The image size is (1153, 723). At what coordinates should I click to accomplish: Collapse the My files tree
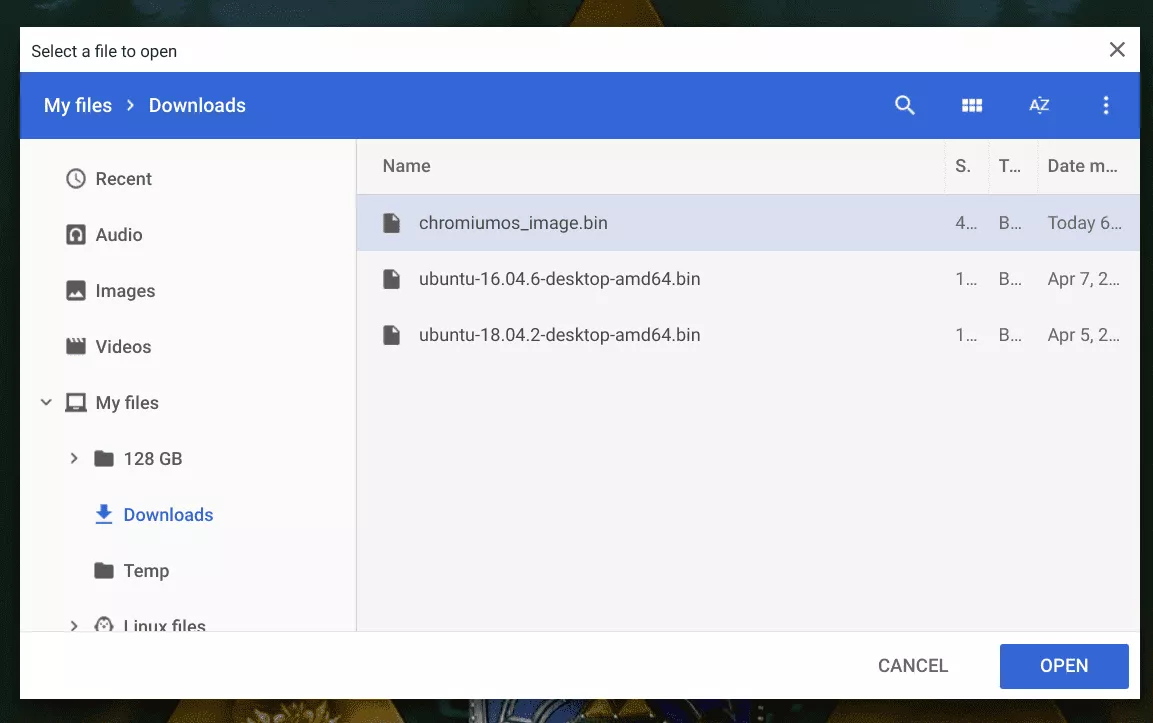[x=46, y=403]
